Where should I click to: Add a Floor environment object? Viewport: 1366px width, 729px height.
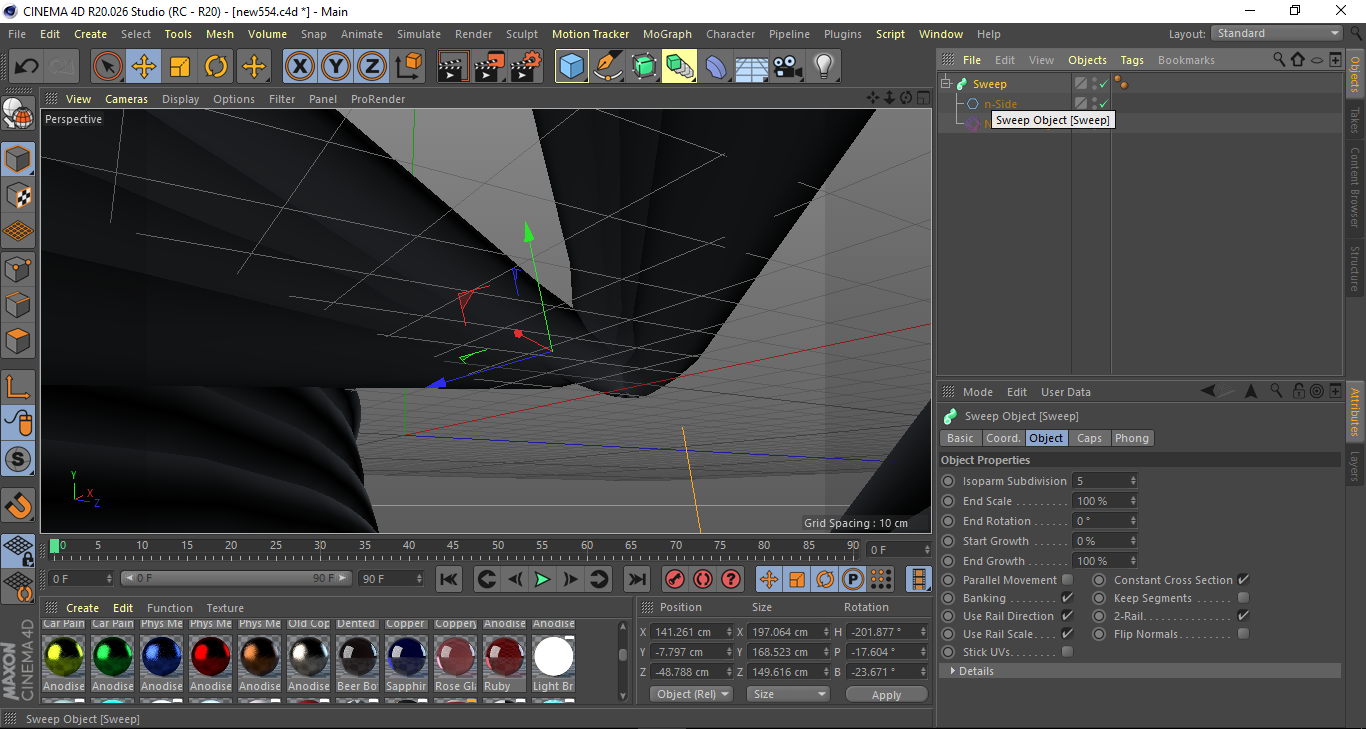tap(751, 67)
